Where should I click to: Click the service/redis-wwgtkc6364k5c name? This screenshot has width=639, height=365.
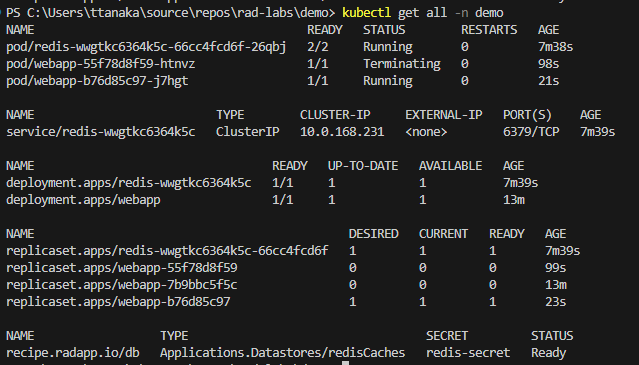101,132
